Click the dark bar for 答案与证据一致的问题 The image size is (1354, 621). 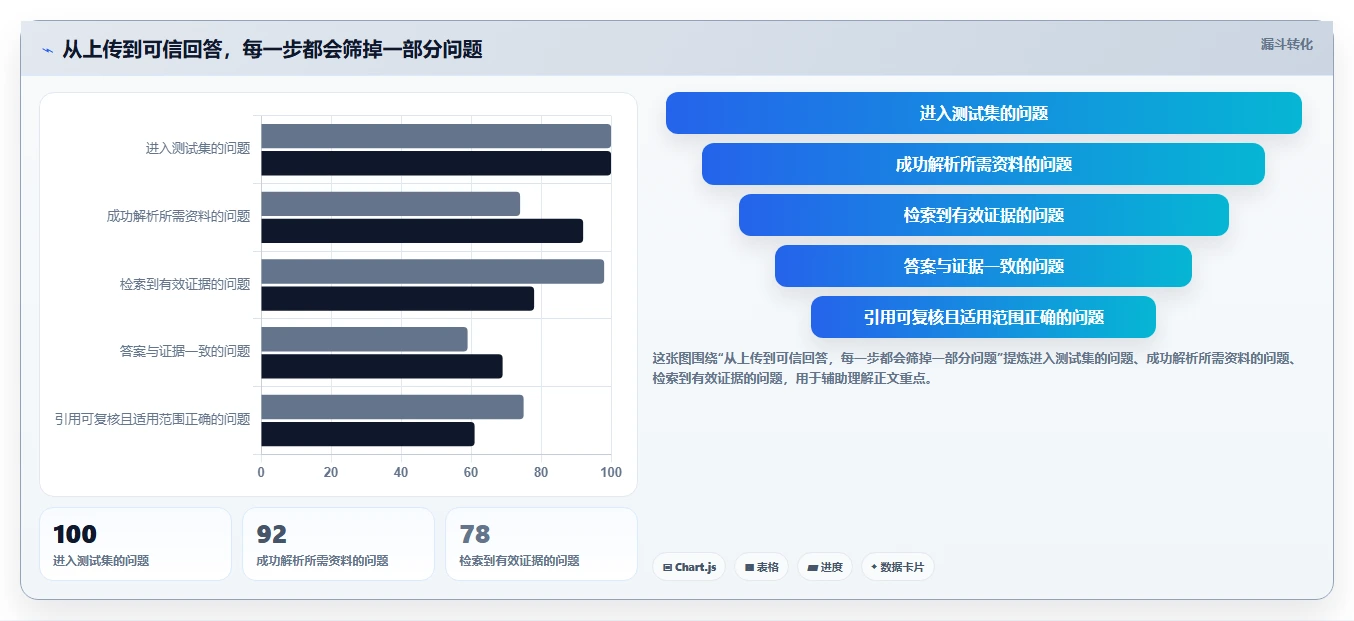(x=382, y=366)
